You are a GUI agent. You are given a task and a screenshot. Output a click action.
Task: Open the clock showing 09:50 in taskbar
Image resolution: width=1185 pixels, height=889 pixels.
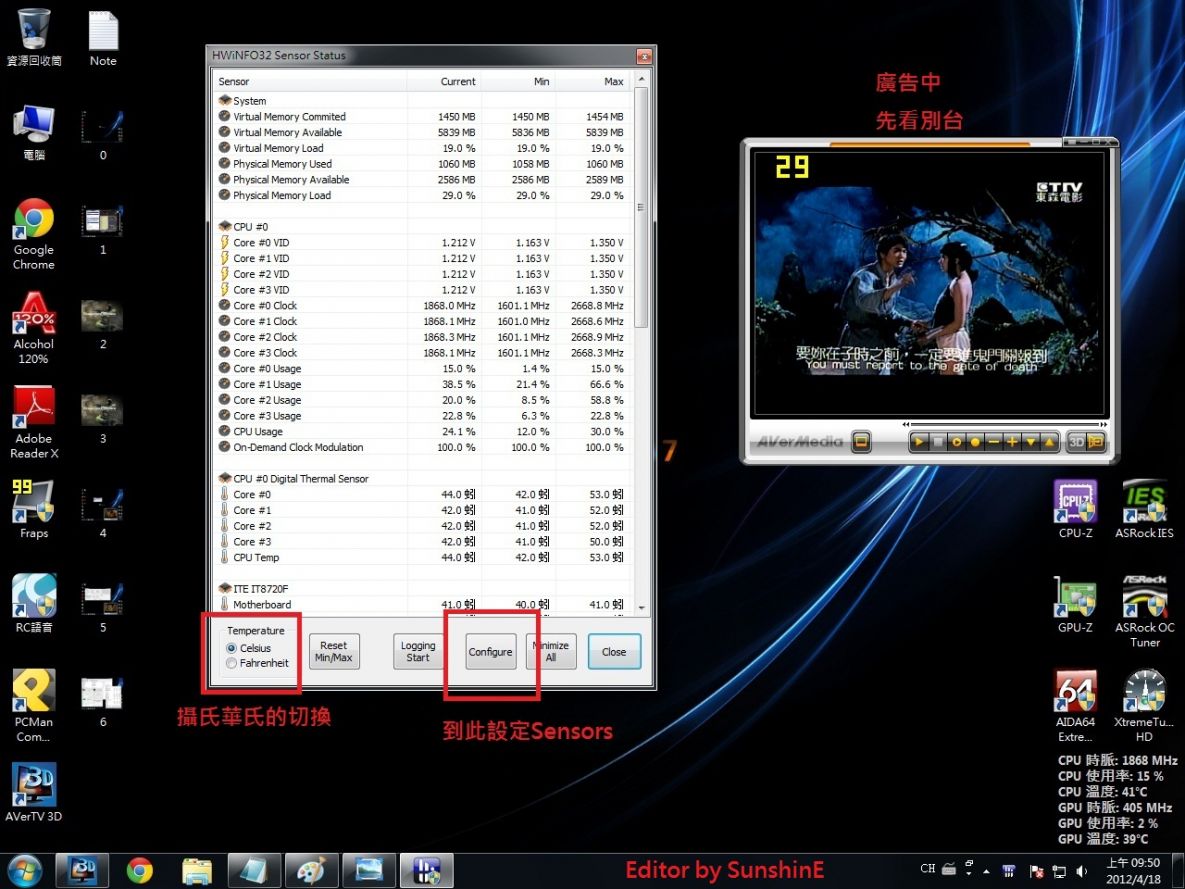1133,871
